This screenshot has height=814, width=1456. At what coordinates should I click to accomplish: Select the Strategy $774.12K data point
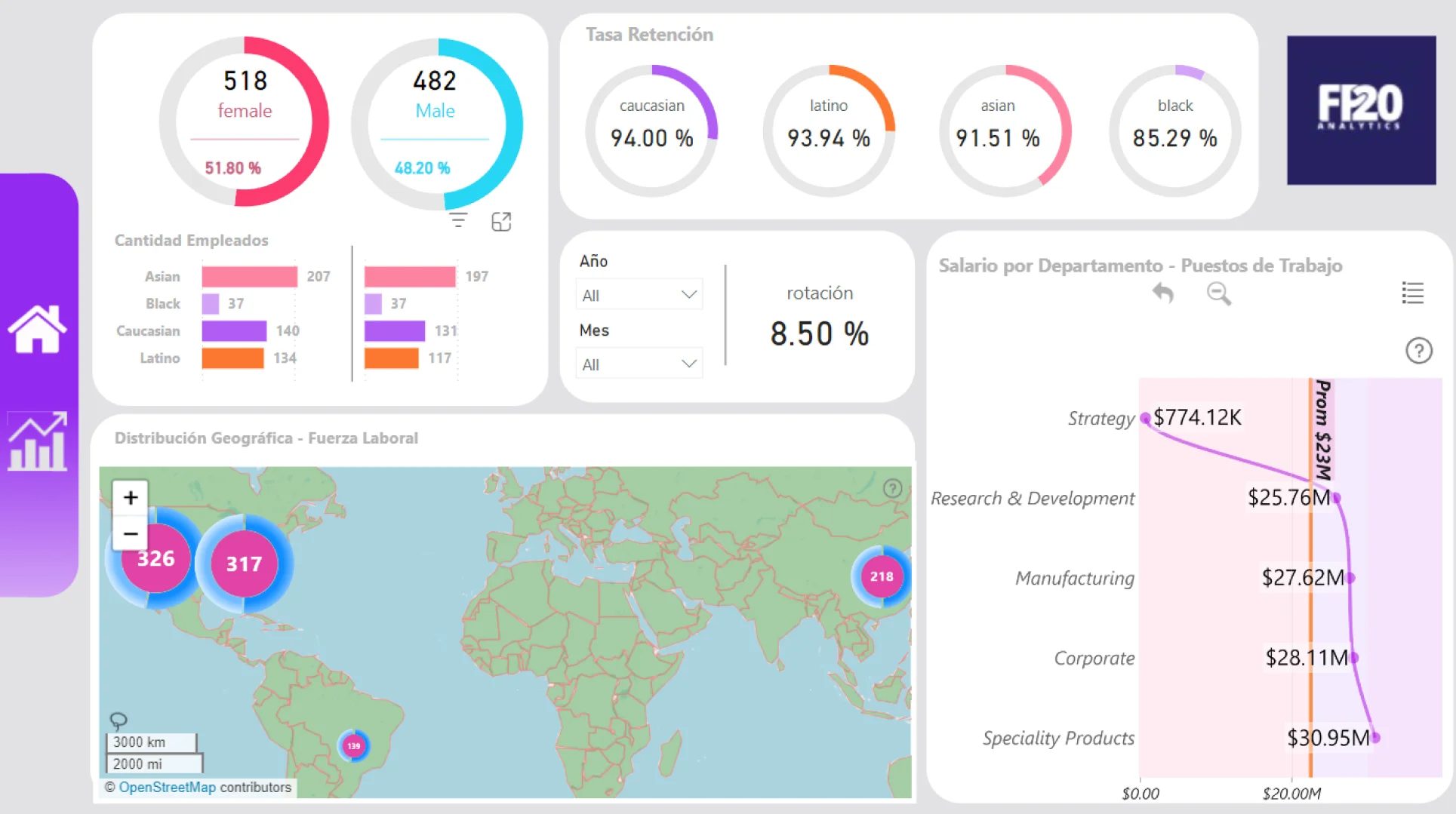click(1146, 418)
